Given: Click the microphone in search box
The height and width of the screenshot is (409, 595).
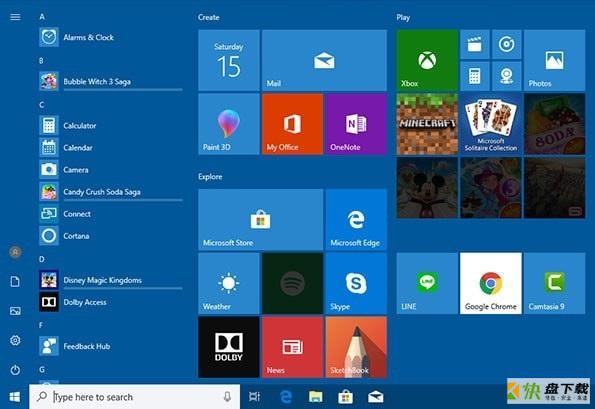Looking at the screenshot, I should pos(227,397).
